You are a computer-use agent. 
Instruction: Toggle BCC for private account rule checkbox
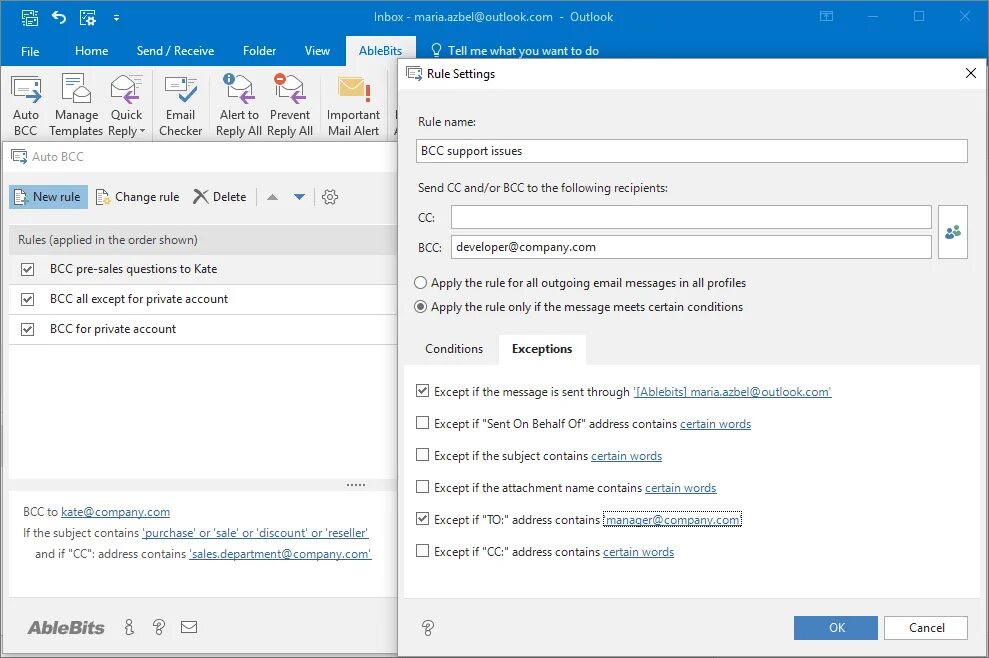pos(27,329)
